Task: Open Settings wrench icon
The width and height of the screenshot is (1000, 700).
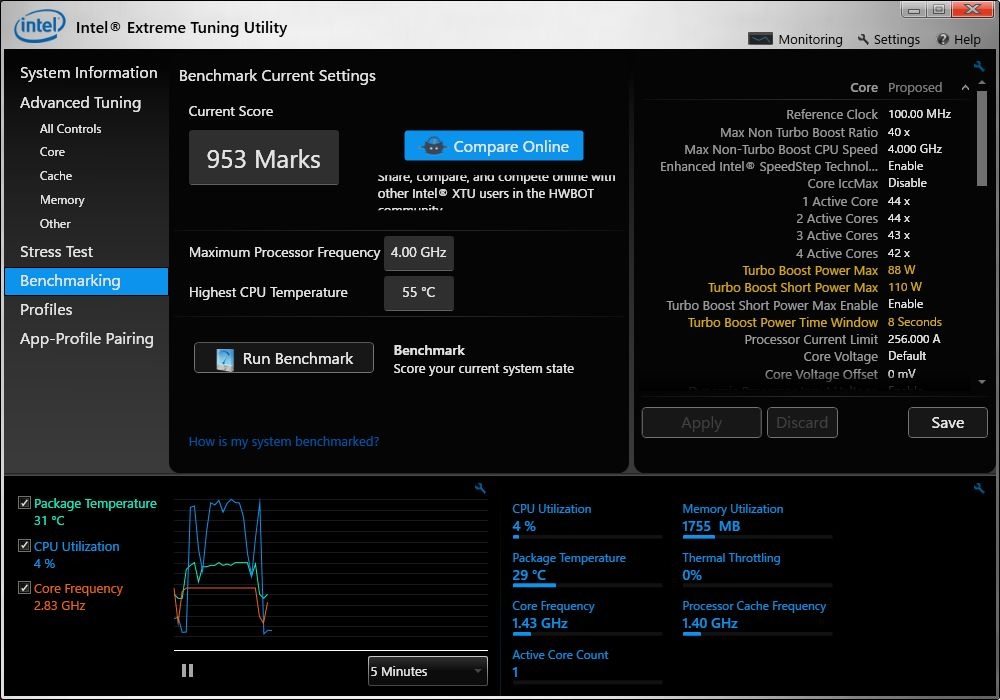Action: coord(863,40)
